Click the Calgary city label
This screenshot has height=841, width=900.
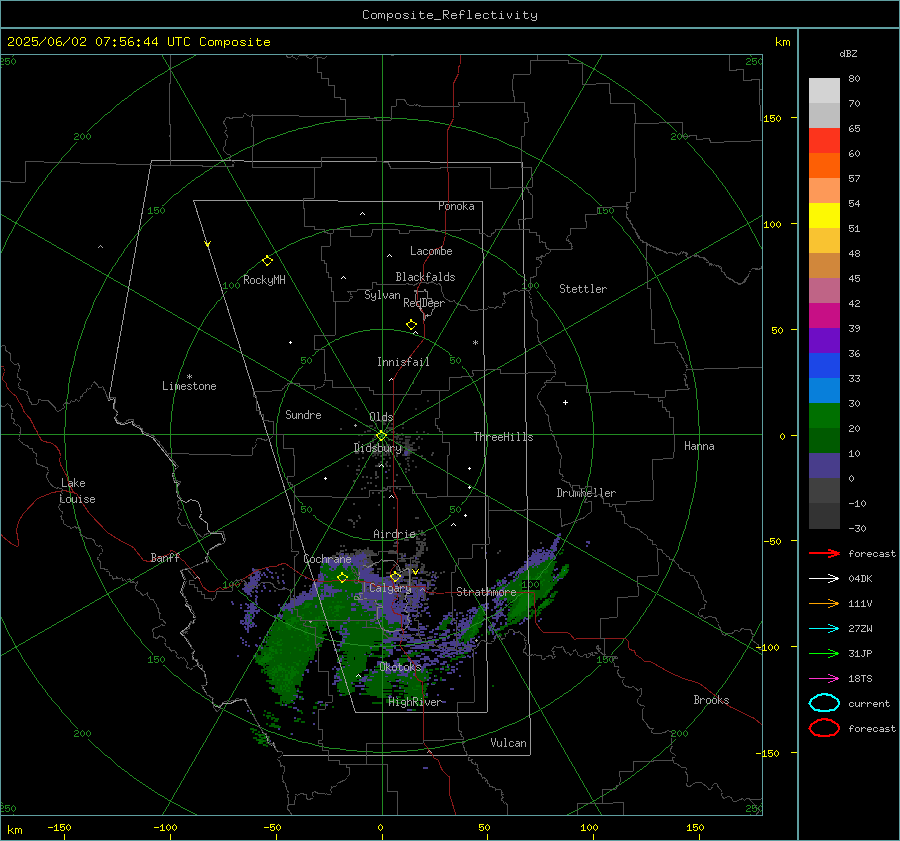coord(390,588)
